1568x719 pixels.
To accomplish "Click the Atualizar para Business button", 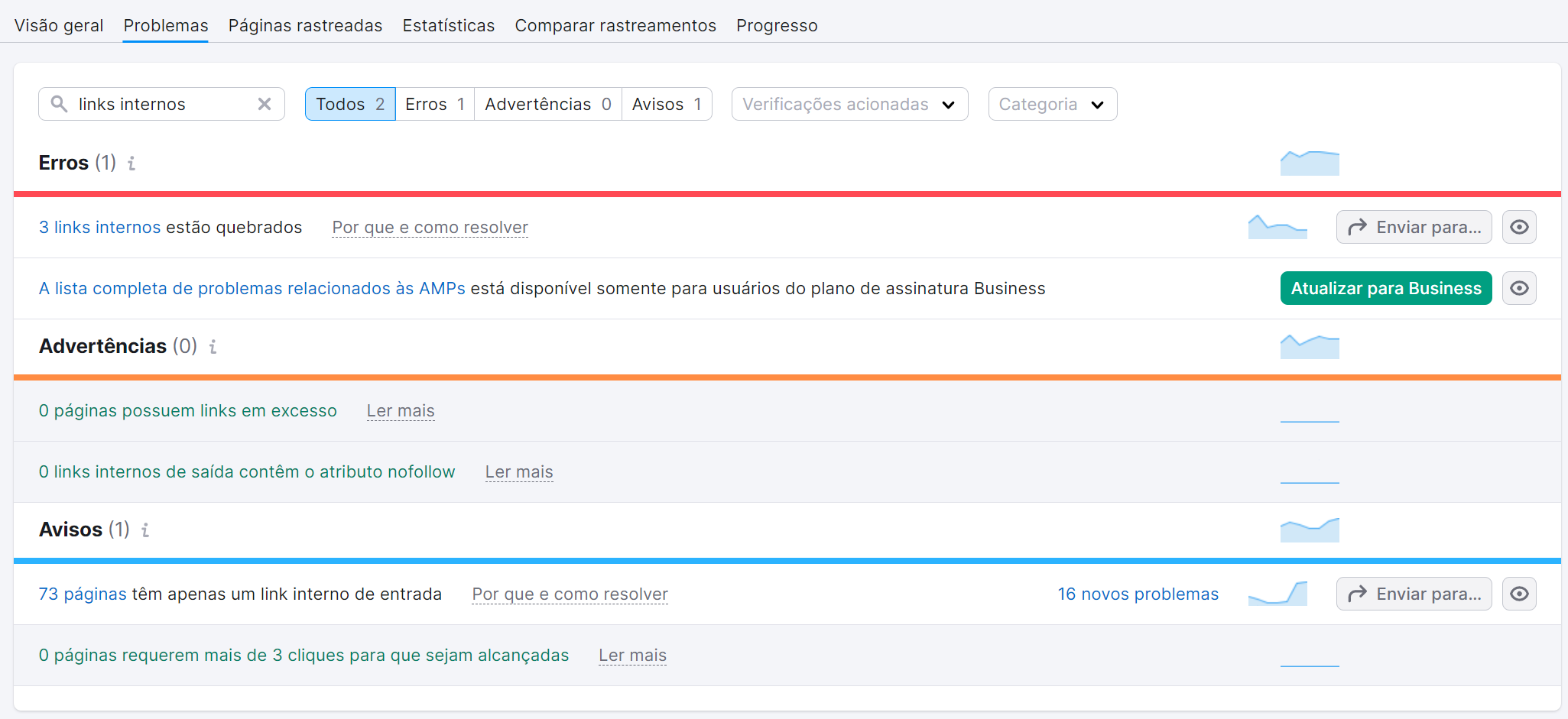I will pyautogui.click(x=1385, y=288).
